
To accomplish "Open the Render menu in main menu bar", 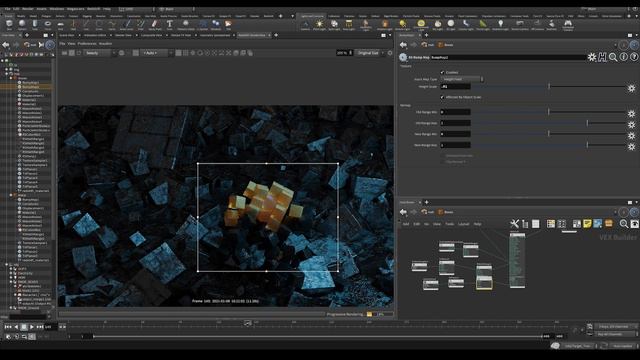I will pyautogui.click(x=28, y=9).
